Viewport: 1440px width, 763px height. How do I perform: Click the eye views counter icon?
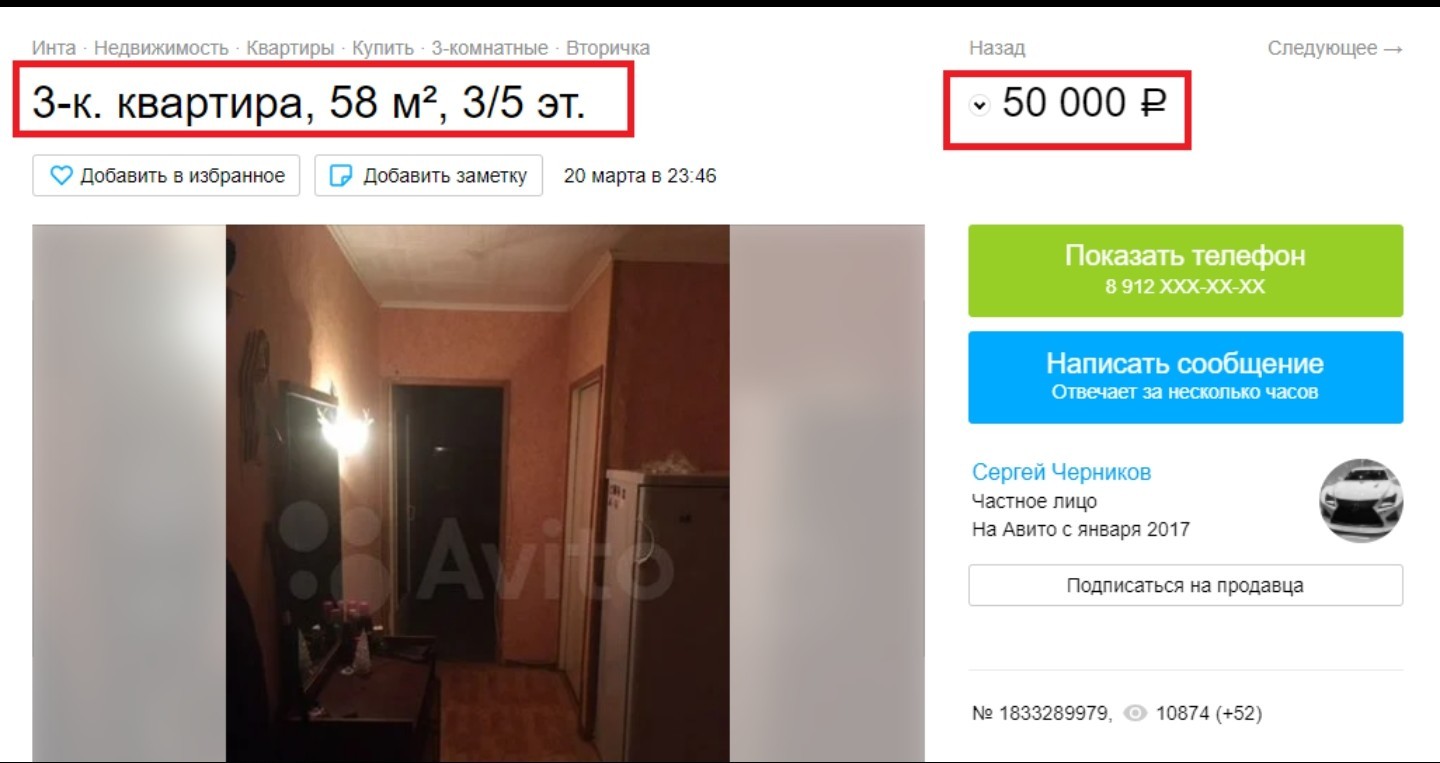tap(1134, 714)
